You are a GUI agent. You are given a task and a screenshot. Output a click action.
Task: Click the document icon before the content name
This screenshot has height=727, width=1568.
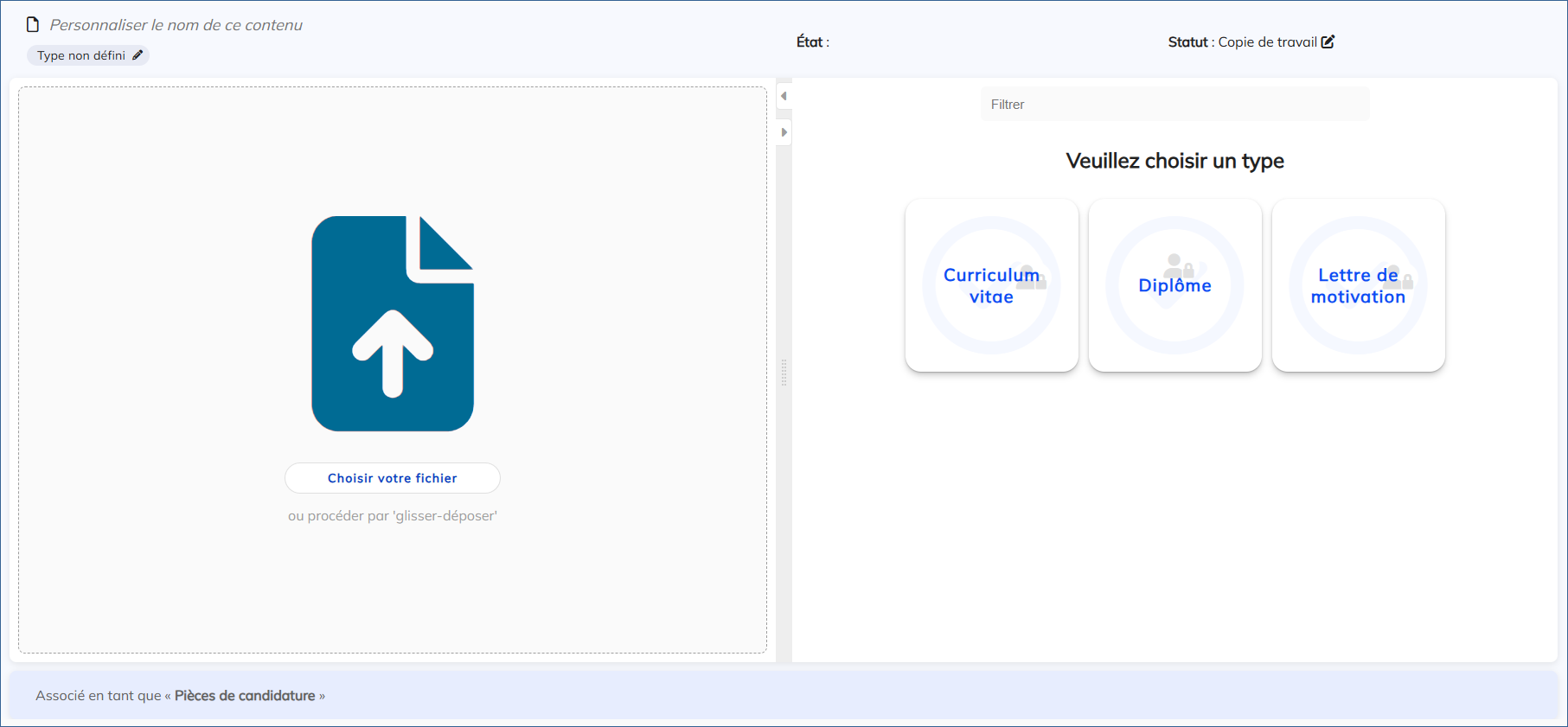click(33, 25)
